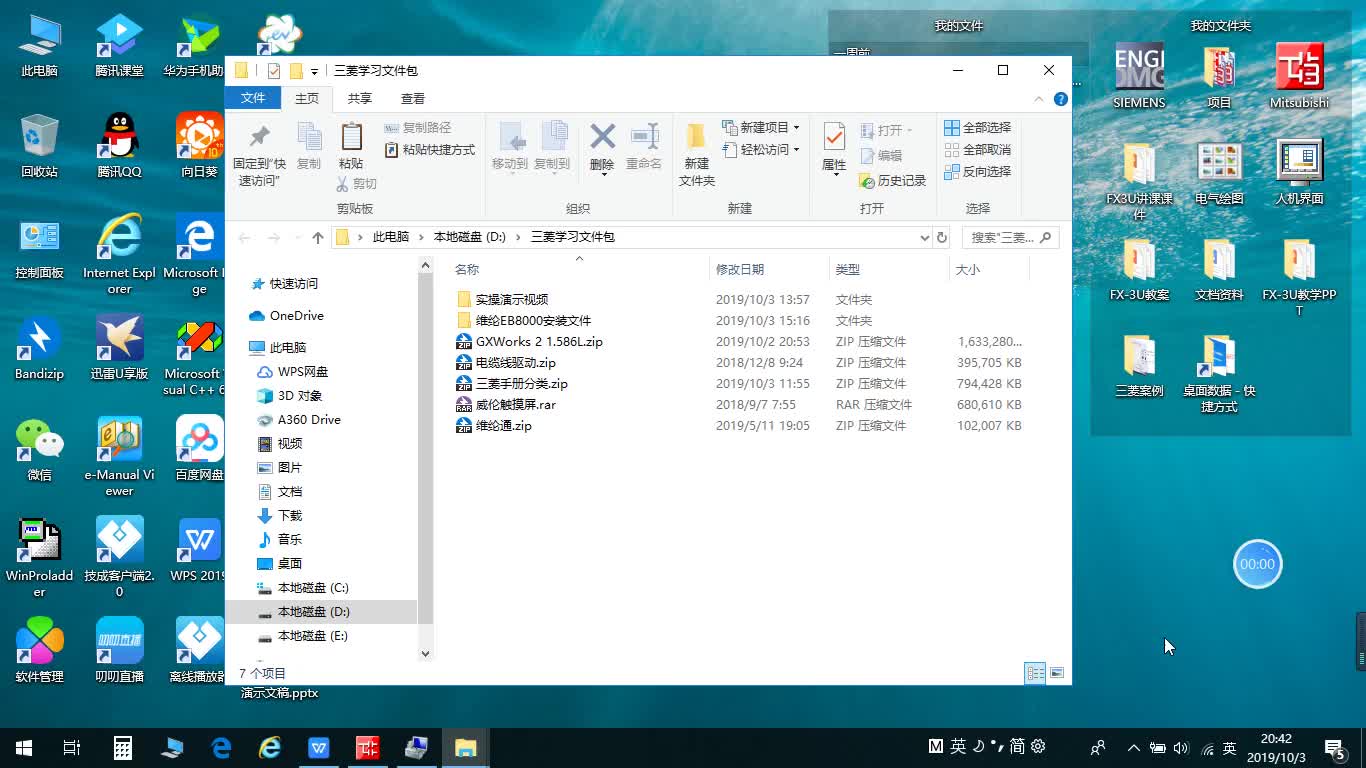Select the GXWorks 2 1.586L.zip file
1366x768 pixels.
pos(539,342)
